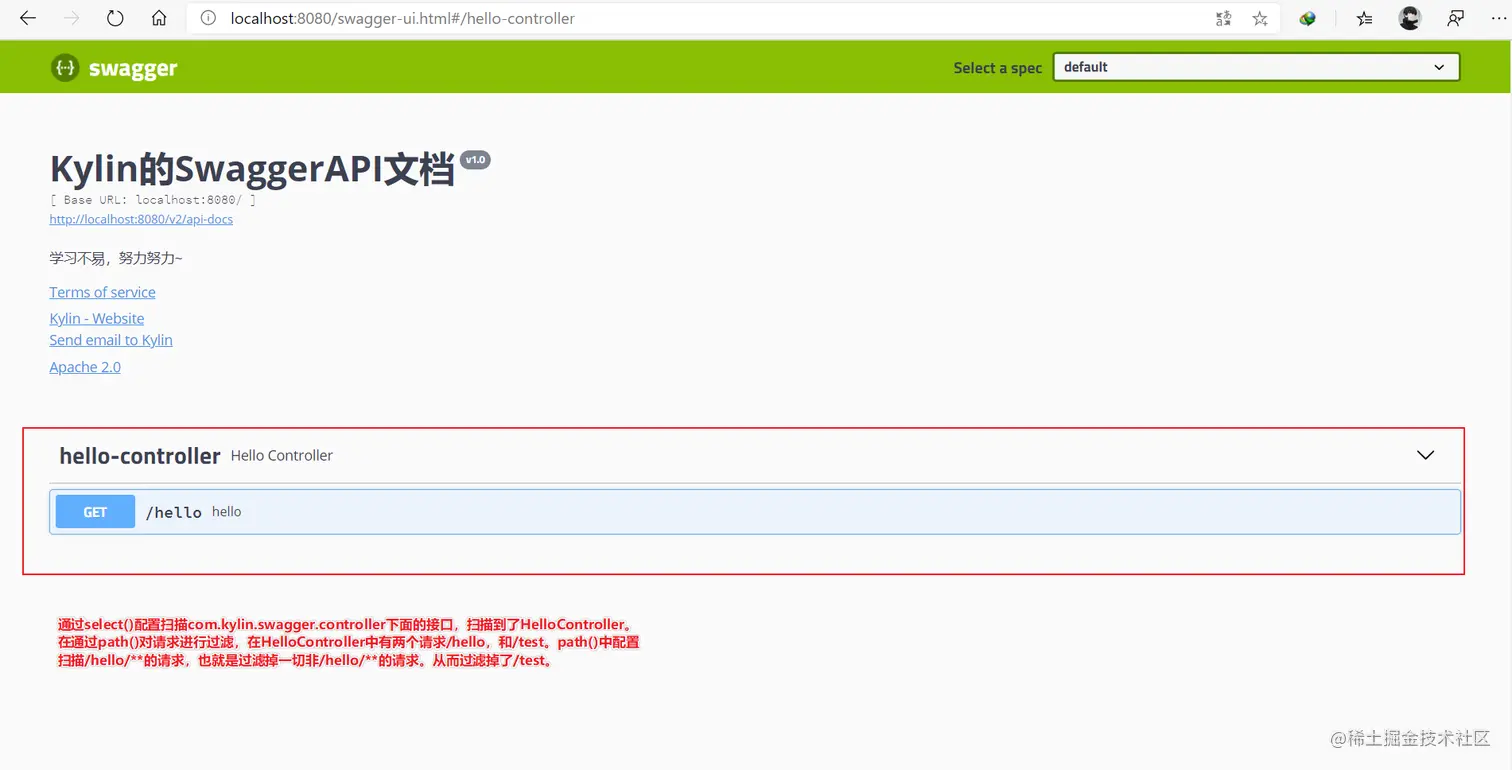
Task: Open the Apache 2.0 license link
Action: click(x=85, y=367)
